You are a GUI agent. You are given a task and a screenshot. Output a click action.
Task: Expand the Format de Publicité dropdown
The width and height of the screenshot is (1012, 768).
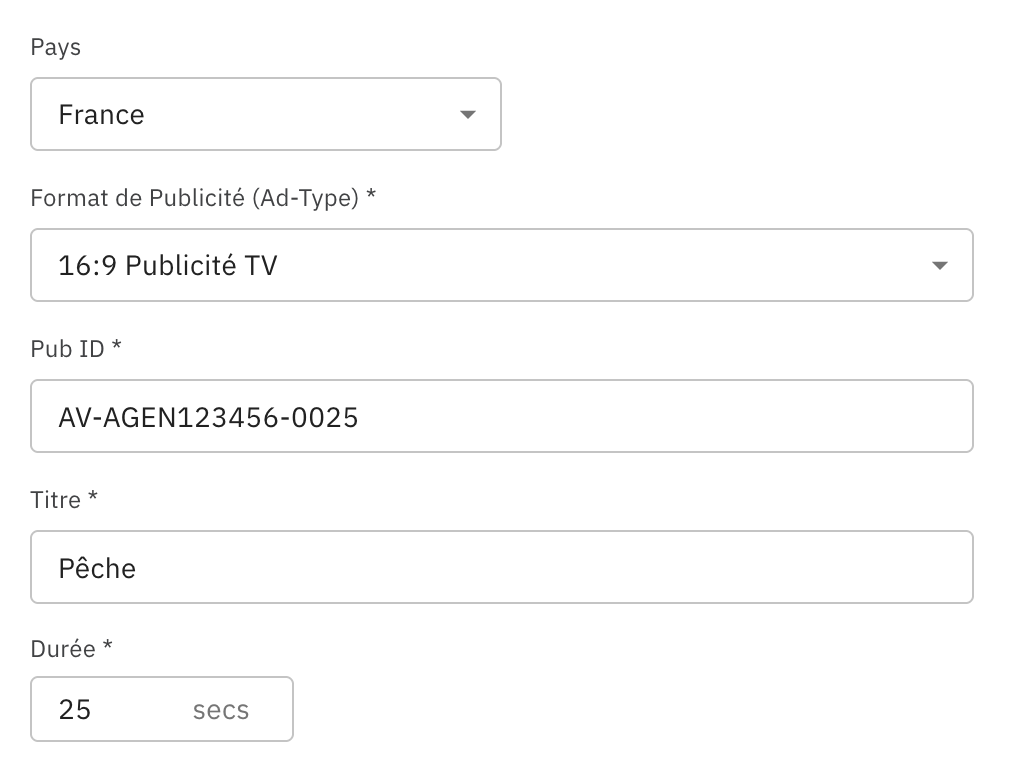(x=501, y=265)
